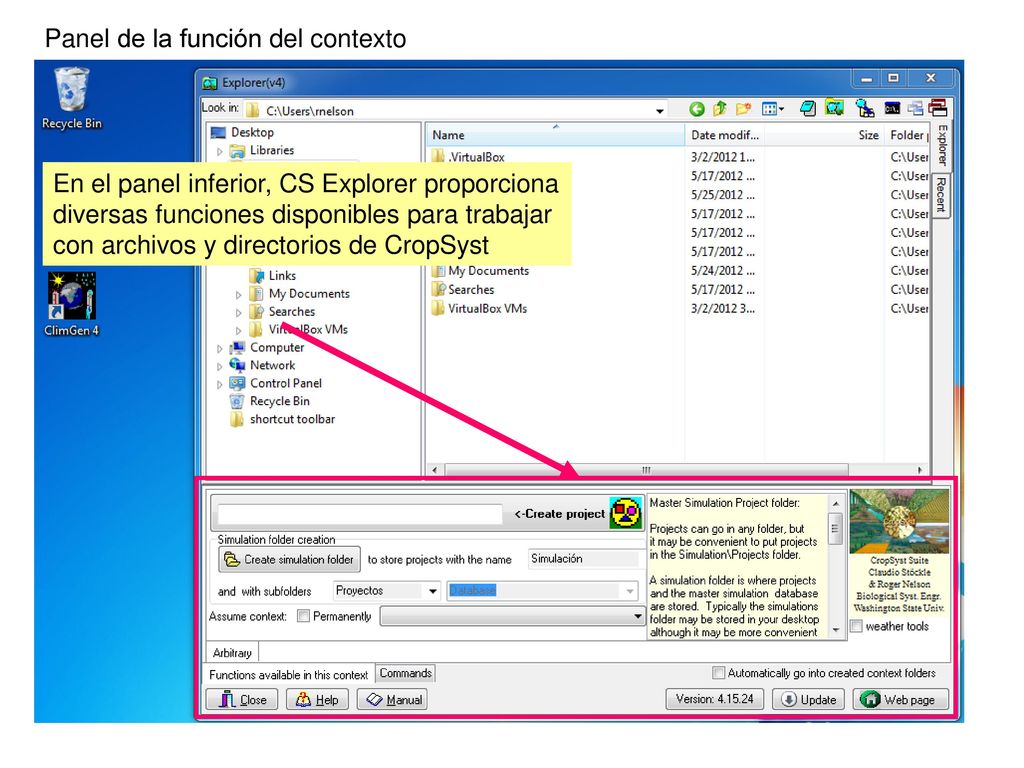Screen dimensions: 1024x768
Task: Toggle the Permanently checkbox
Action: [303, 616]
